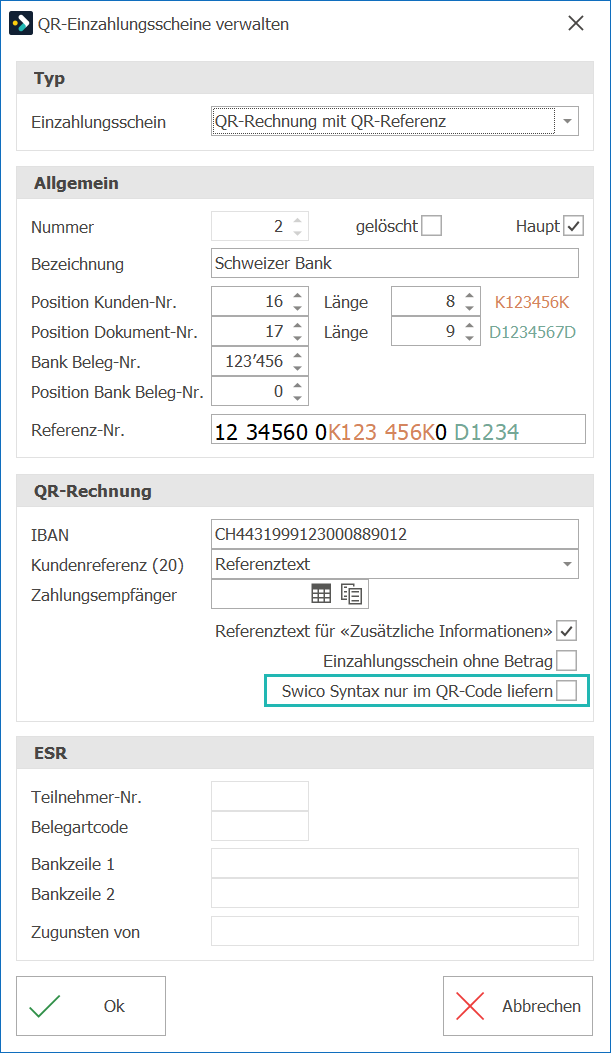
Task: Click the Position Dokument-Nr. value 17
Action: (274, 331)
